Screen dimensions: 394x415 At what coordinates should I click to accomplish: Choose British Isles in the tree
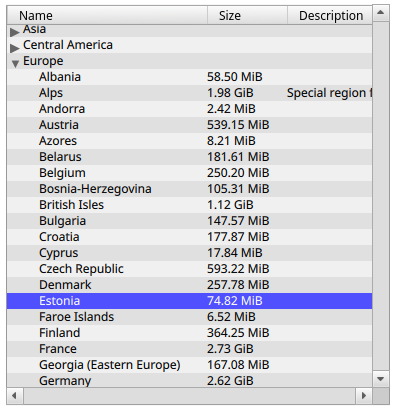(x=189, y=205)
